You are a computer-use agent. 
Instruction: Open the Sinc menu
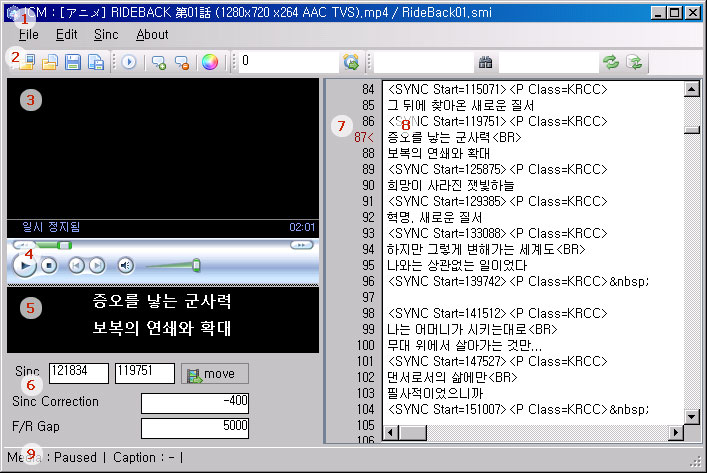[x=106, y=35]
